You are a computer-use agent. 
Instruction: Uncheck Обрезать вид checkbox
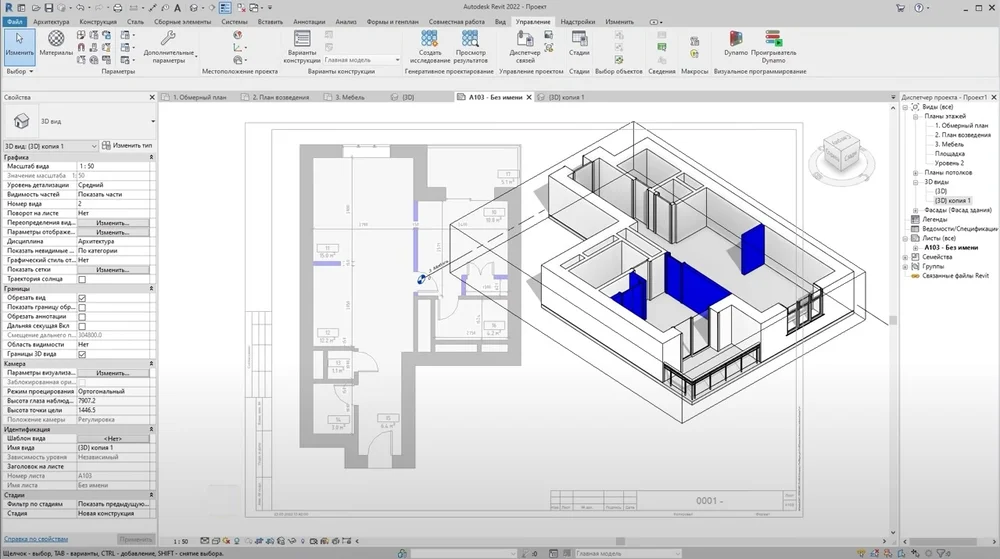click(82, 298)
